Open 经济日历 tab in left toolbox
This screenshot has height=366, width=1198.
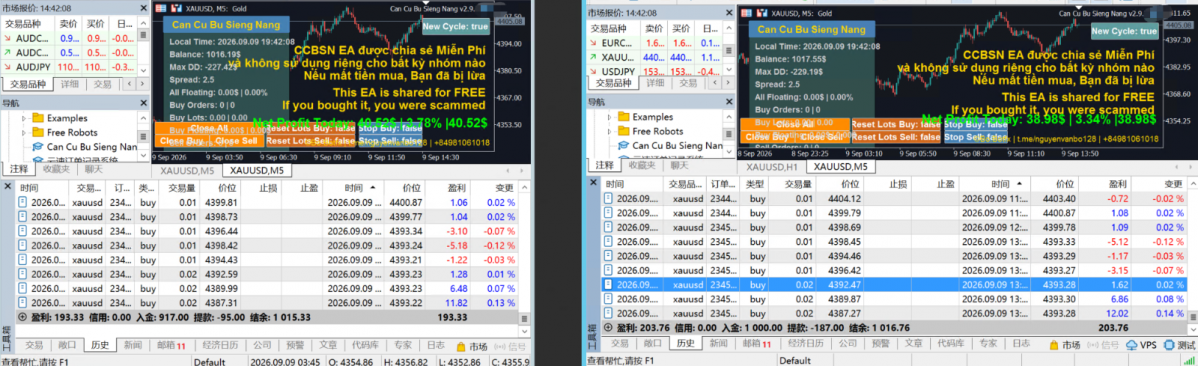pyautogui.click(x=220, y=345)
